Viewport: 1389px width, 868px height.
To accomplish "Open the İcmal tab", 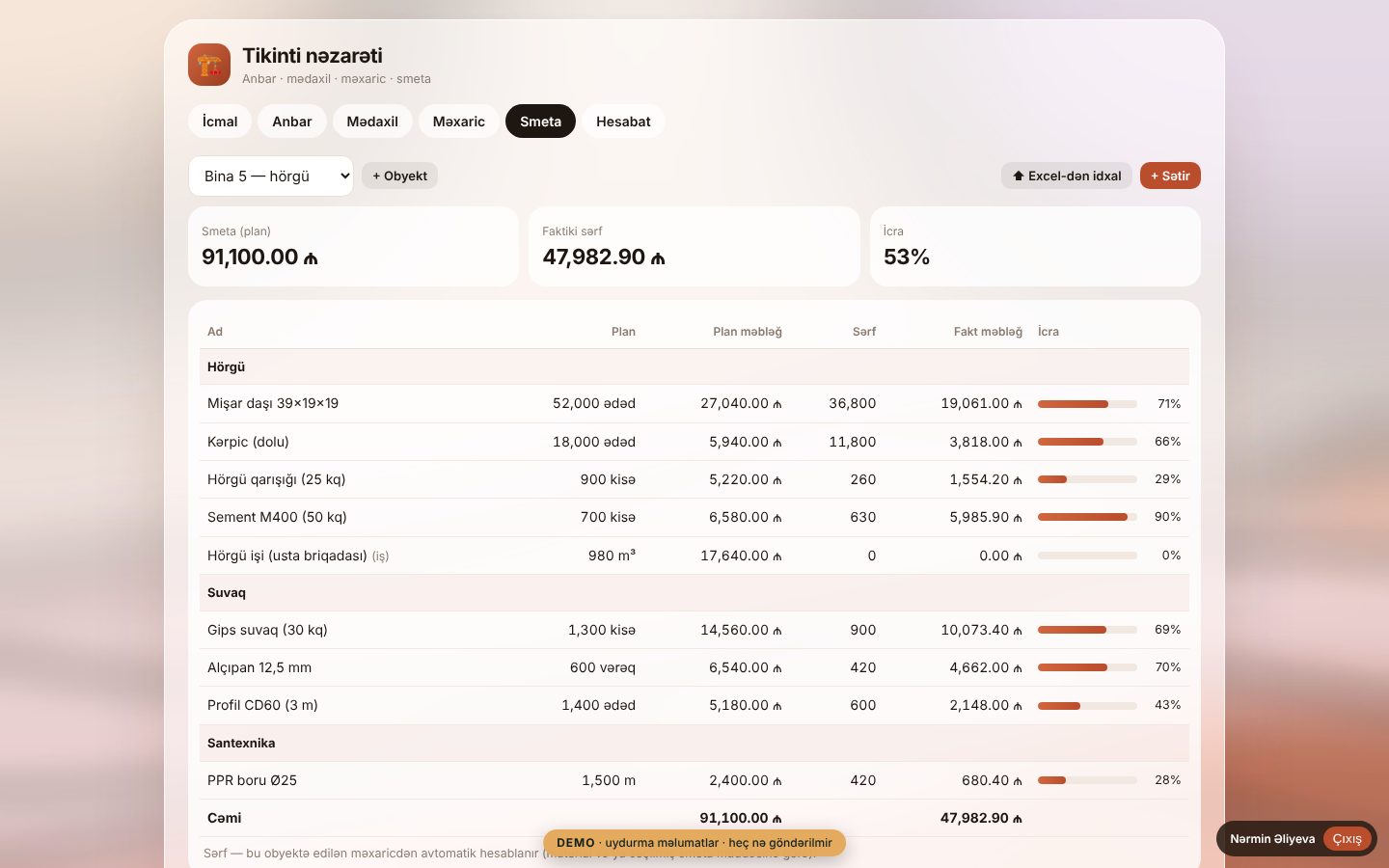I will pos(220,122).
